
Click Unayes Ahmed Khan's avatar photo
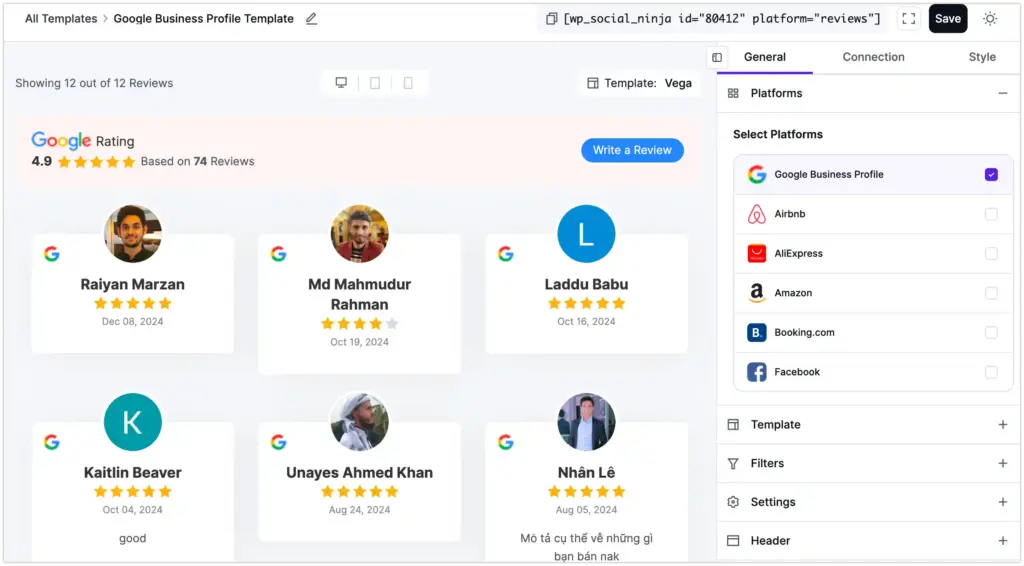pos(359,422)
